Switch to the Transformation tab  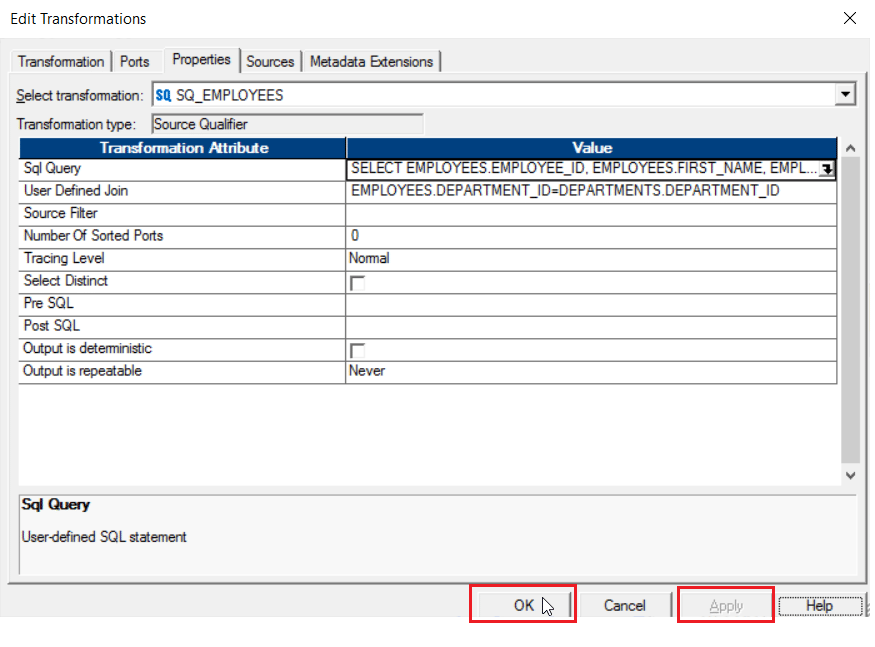tap(61, 61)
